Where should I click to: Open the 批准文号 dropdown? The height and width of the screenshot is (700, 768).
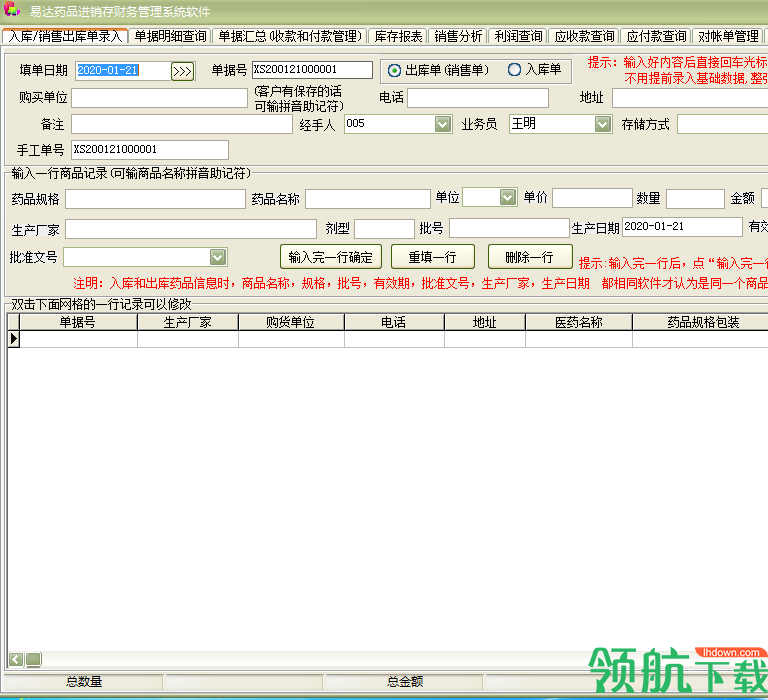(218, 257)
